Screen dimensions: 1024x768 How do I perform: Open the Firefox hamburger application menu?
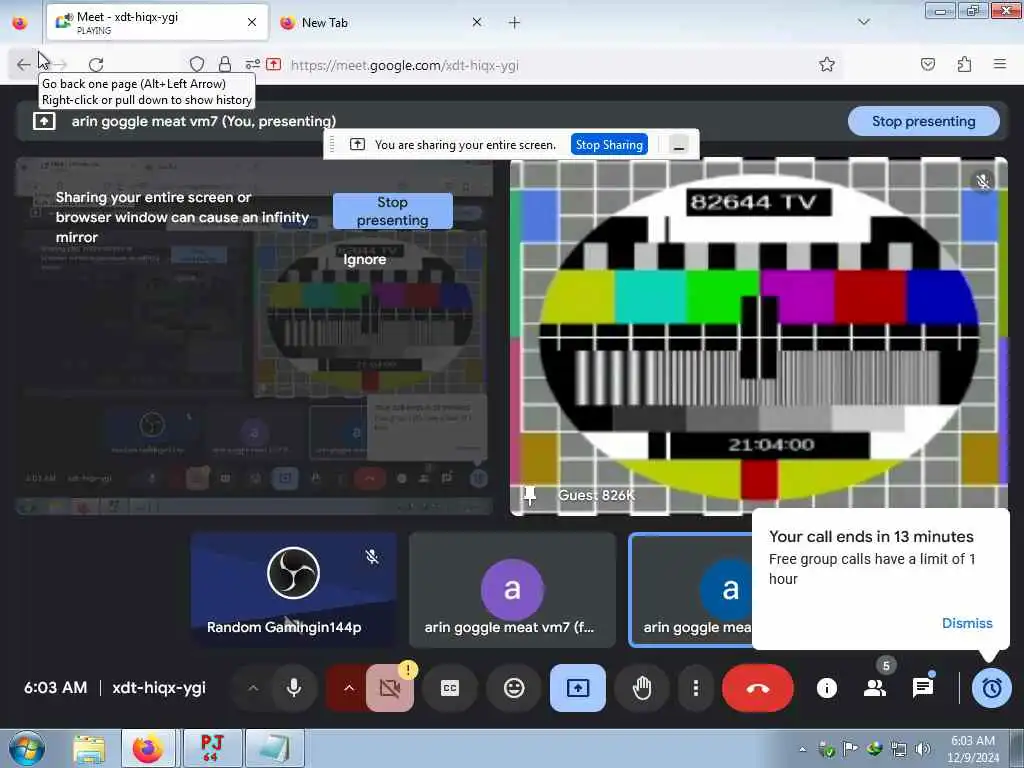(x=1000, y=65)
